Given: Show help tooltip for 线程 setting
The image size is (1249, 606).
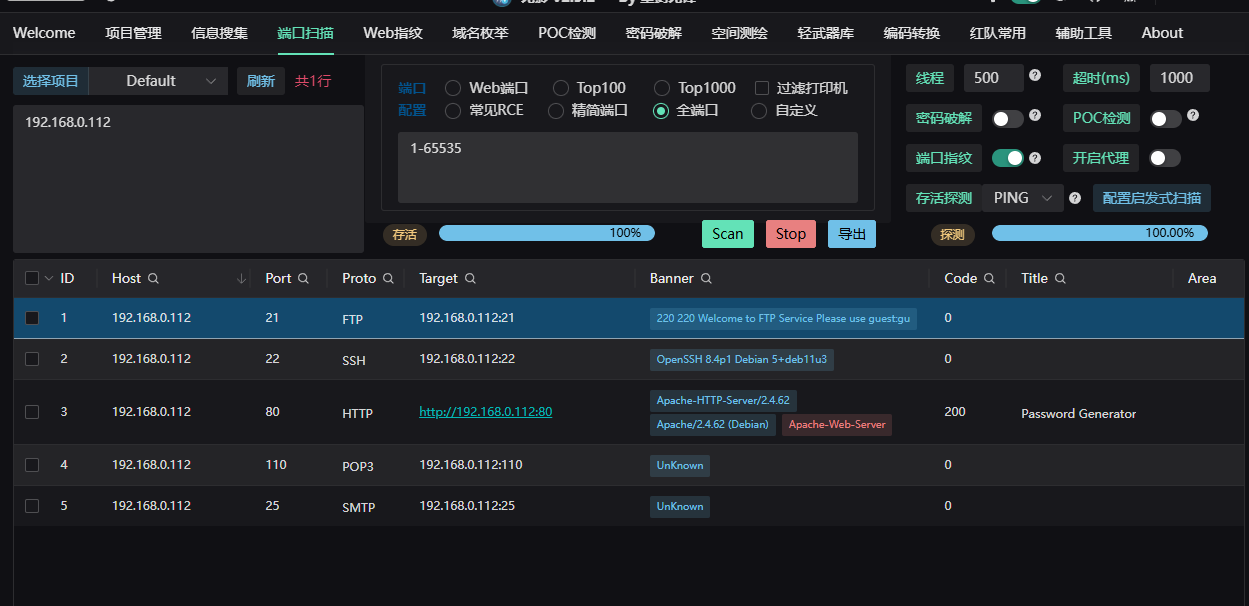Looking at the screenshot, I should [1035, 75].
